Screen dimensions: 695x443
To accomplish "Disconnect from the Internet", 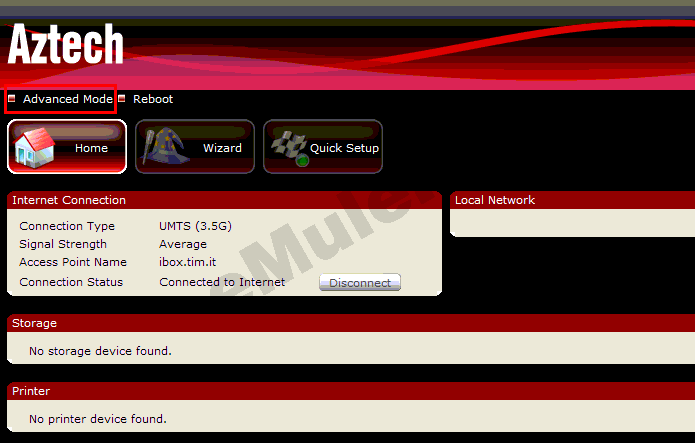I will (360, 282).
